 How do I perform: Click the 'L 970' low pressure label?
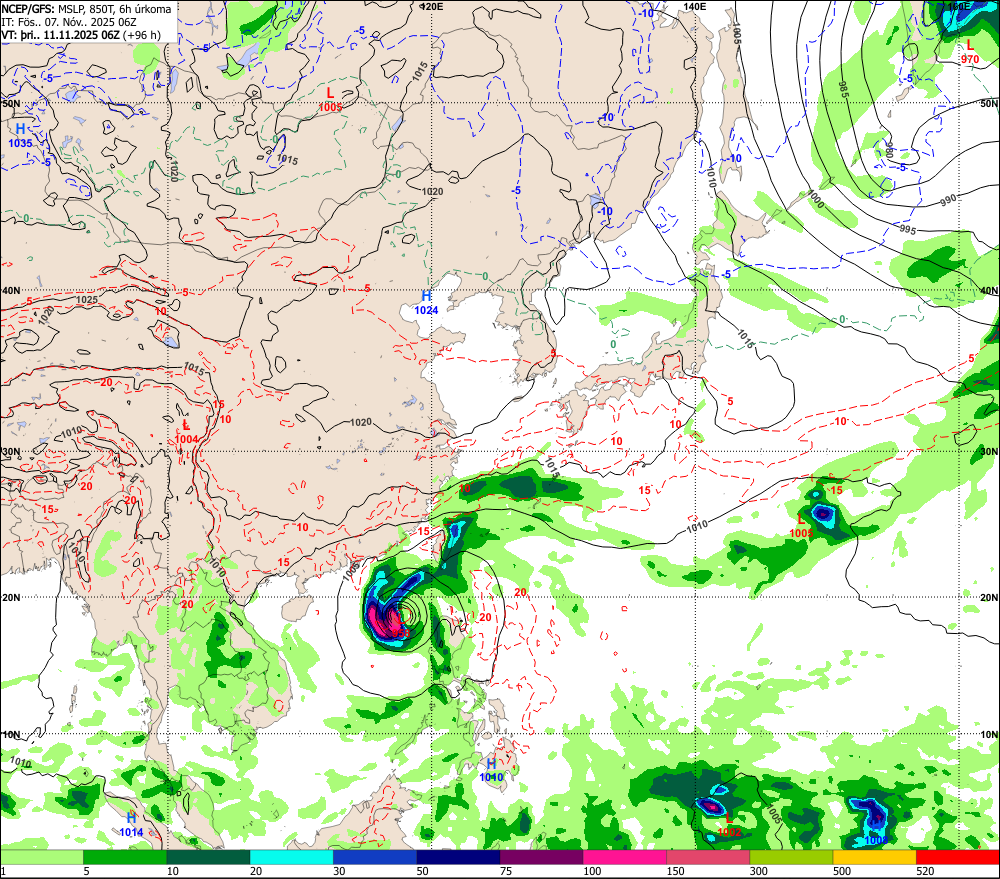(x=970, y=52)
